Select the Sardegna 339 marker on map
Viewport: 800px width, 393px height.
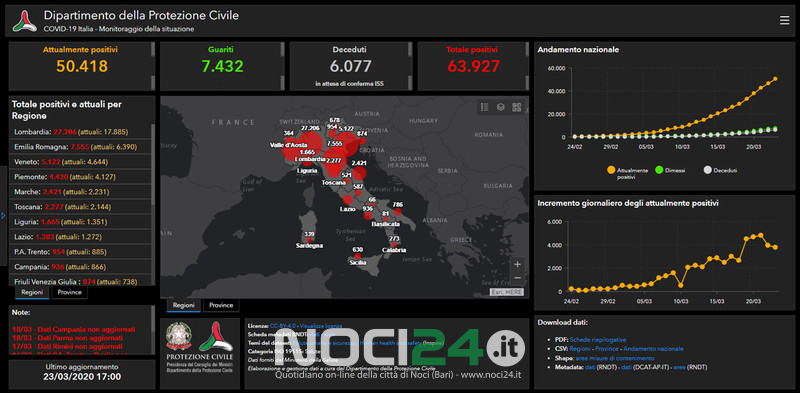coord(309,240)
